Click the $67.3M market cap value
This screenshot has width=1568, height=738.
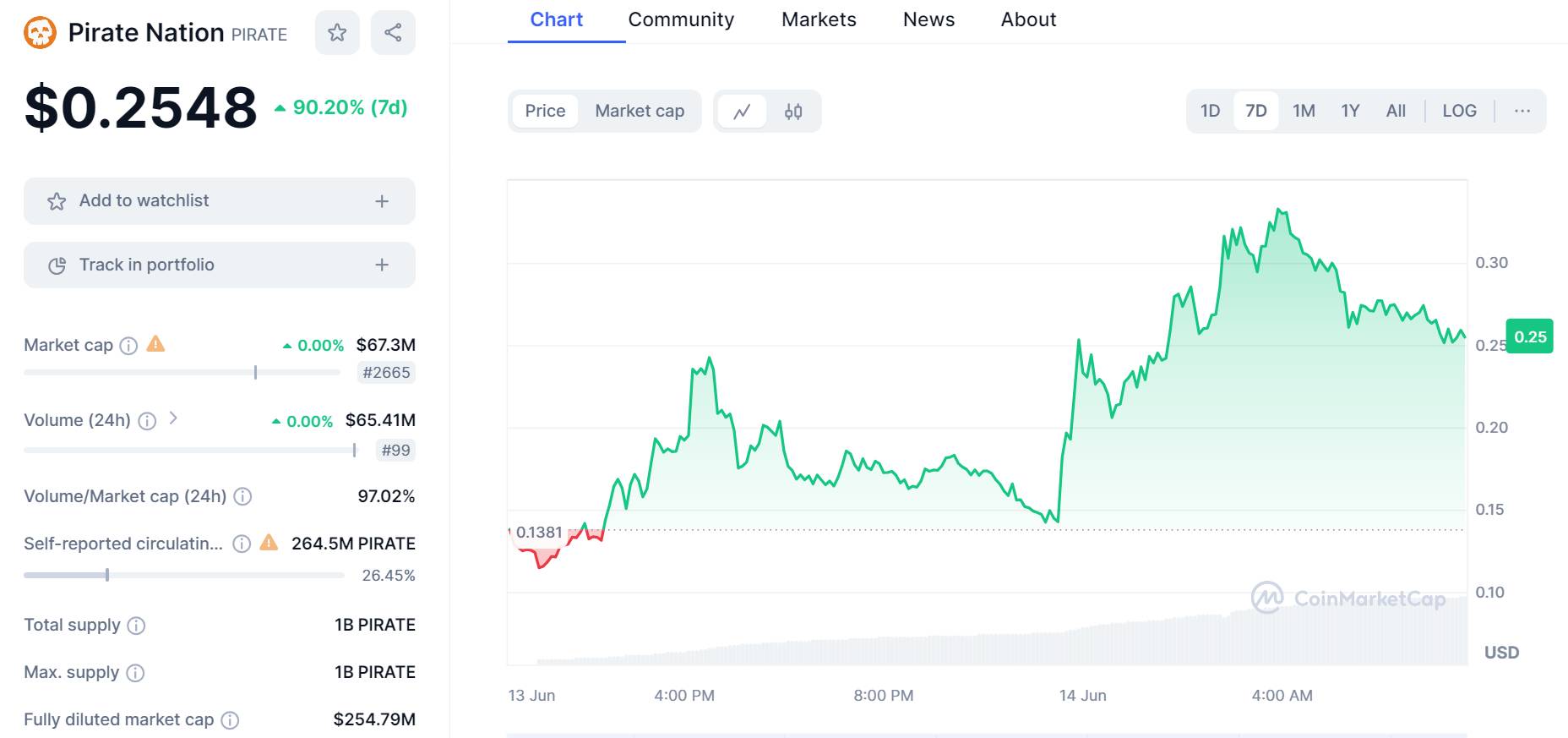(385, 345)
